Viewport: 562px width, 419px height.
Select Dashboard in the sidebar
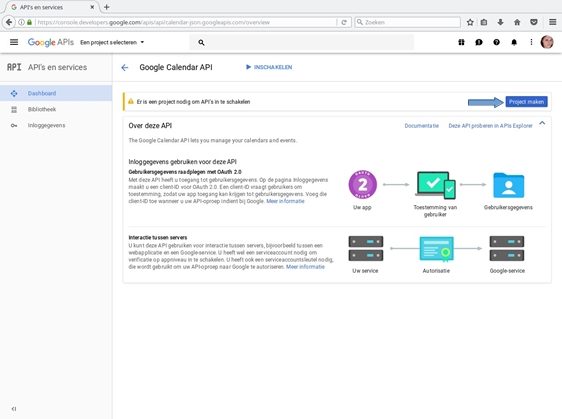[56, 93]
